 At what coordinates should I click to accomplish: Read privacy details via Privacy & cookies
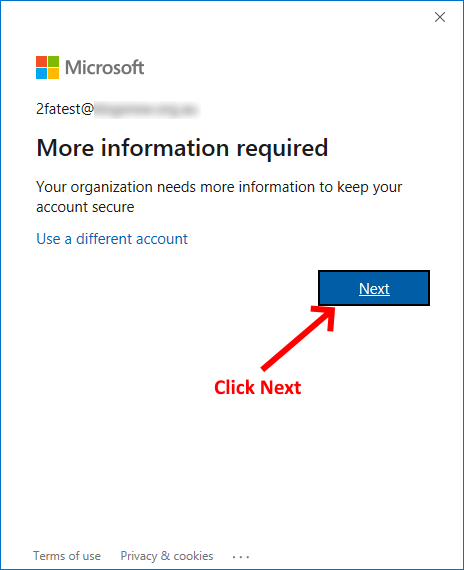[167, 556]
